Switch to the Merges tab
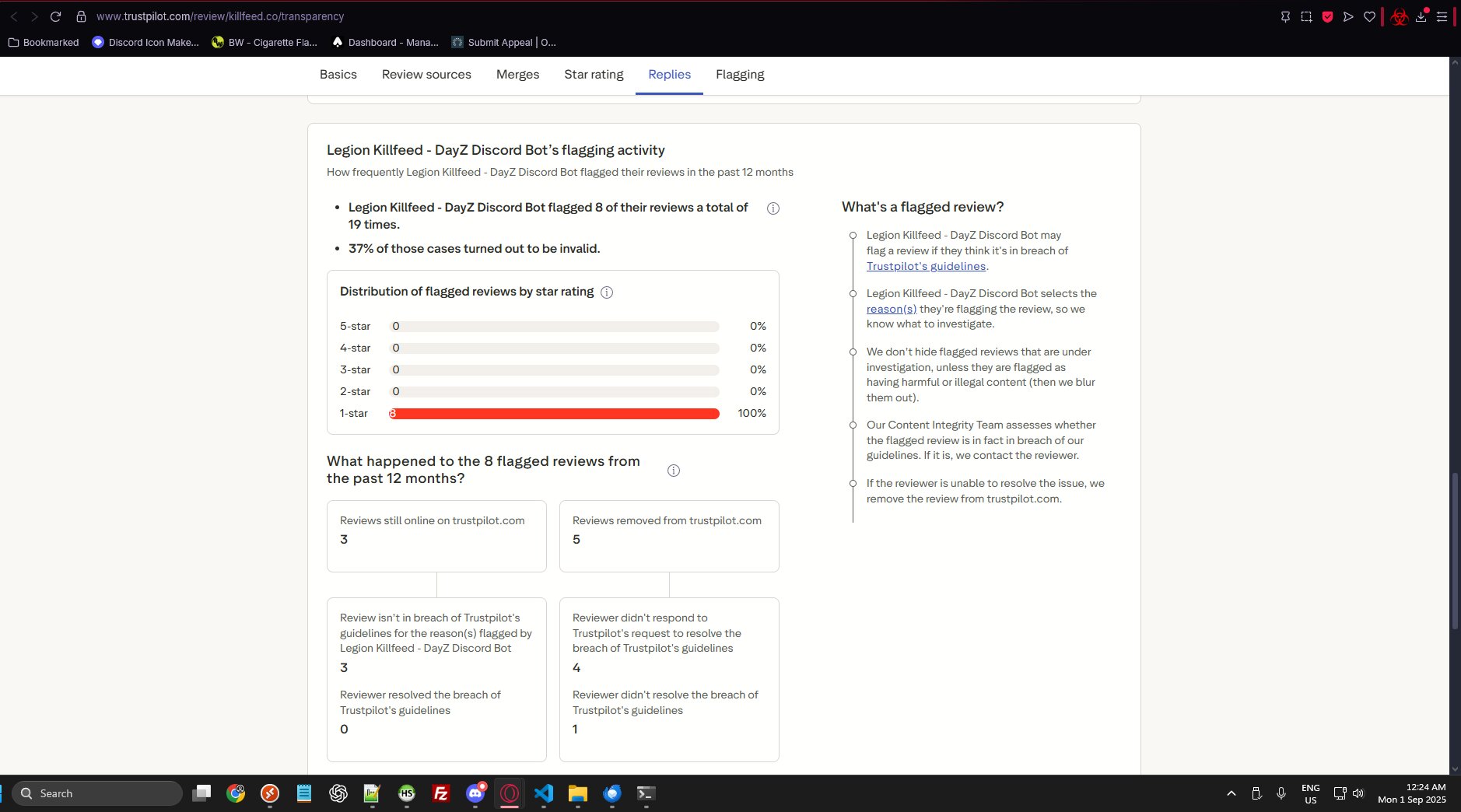 [x=517, y=75]
